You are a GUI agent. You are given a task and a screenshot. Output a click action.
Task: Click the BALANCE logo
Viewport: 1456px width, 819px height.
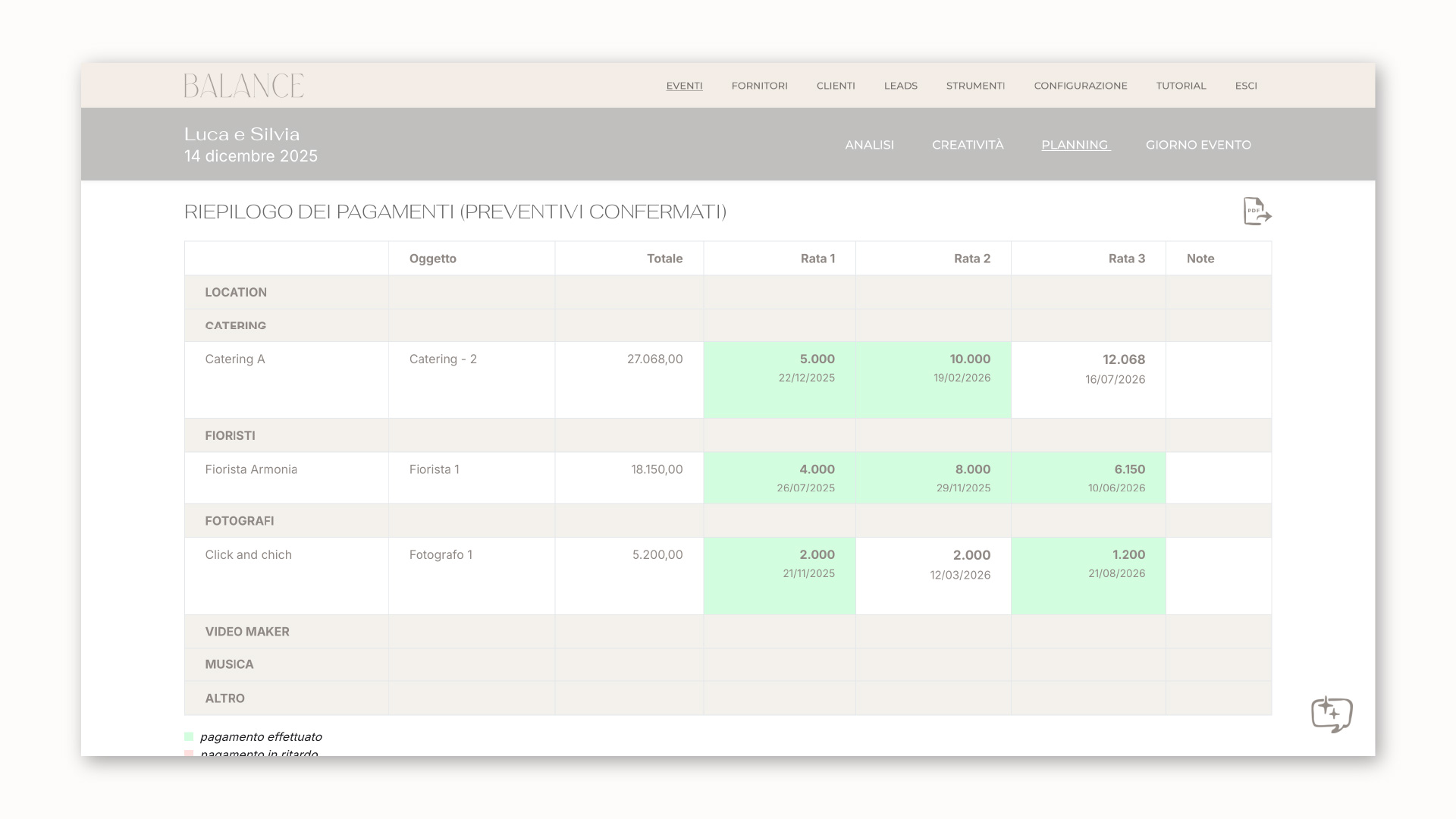click(243, 86)
